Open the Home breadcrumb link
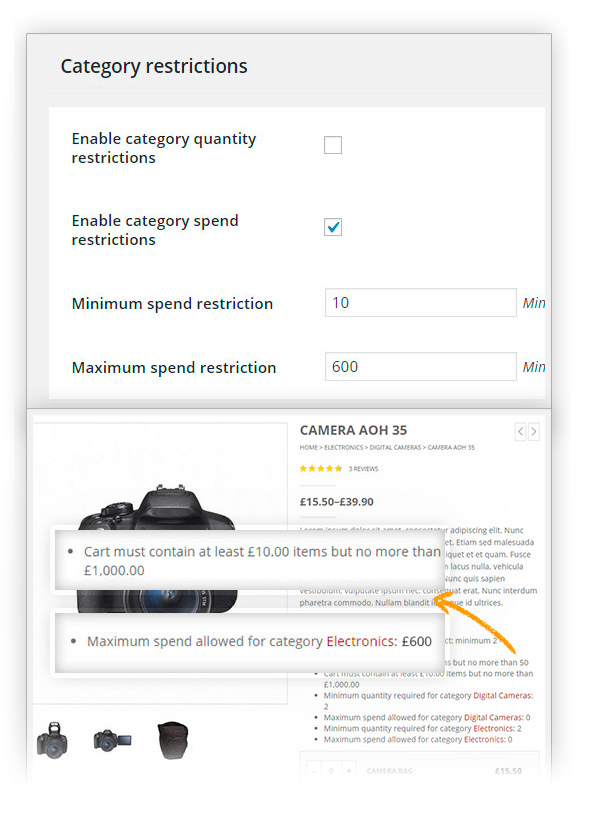The height and width of the screenshot is (823, 600). (x=308, y=447)
